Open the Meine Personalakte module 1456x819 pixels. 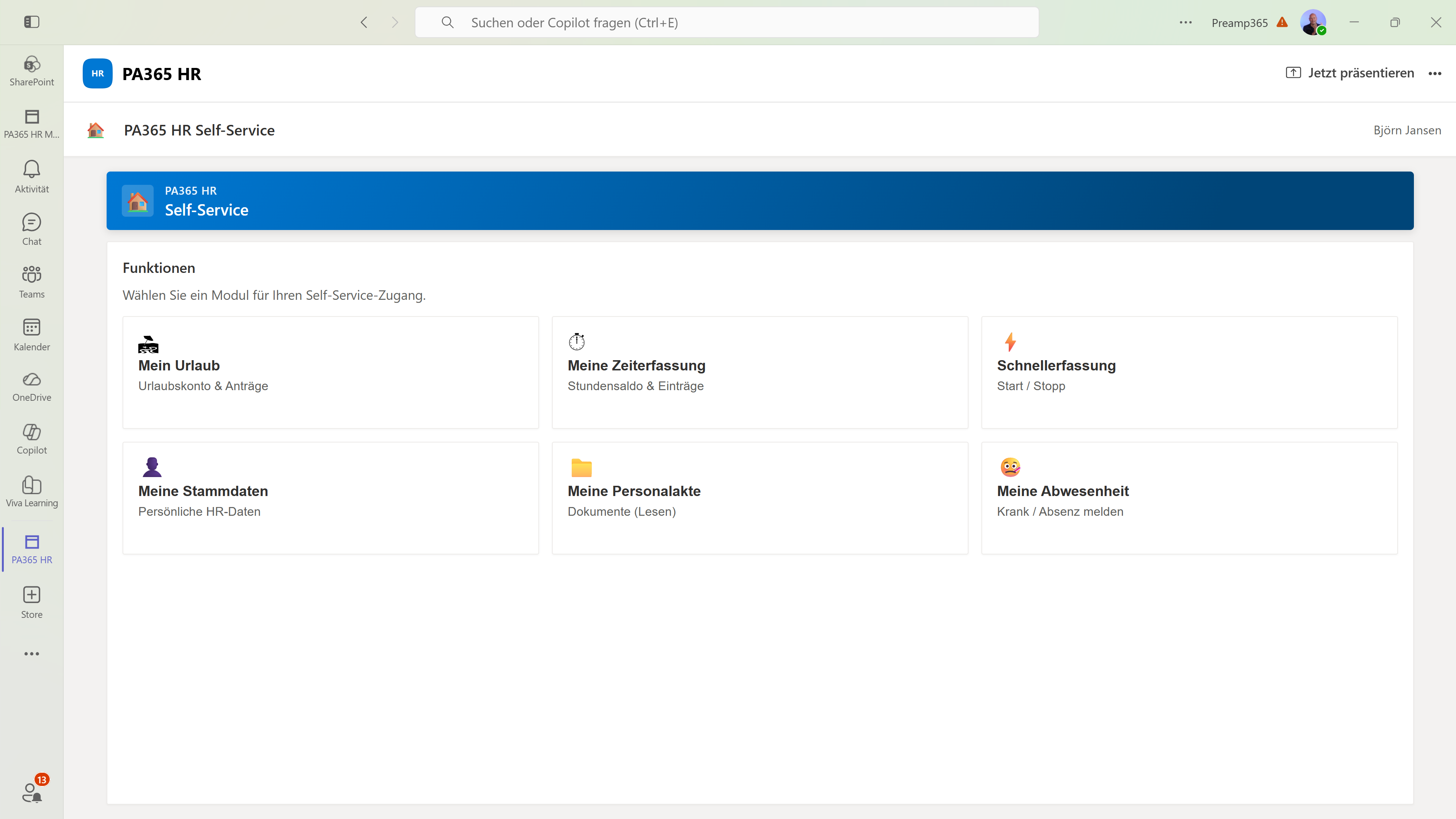click(759, 498)
